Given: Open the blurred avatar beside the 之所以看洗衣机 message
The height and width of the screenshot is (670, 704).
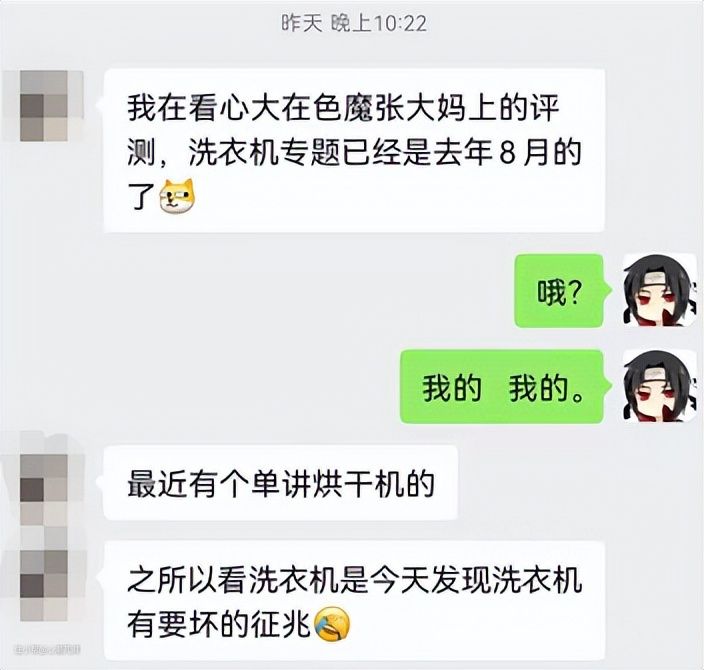Looking at the screenshot, I should pos(44,586).
